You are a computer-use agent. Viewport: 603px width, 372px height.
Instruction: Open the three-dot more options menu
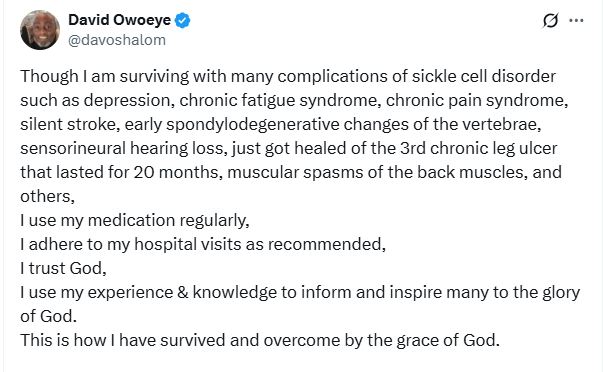pyautogui.click(x=576, y=20)
